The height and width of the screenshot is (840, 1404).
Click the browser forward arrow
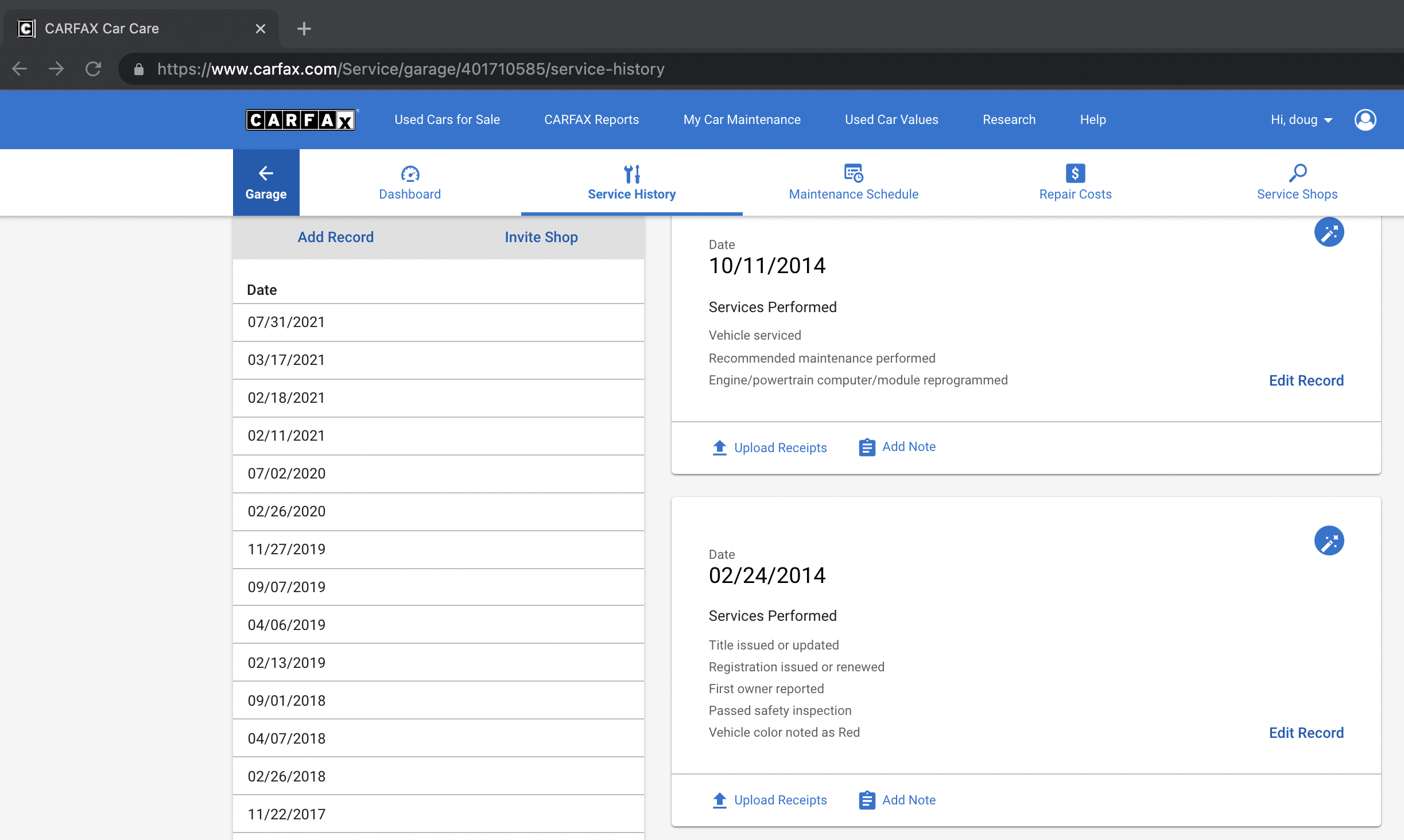[56, 69]
